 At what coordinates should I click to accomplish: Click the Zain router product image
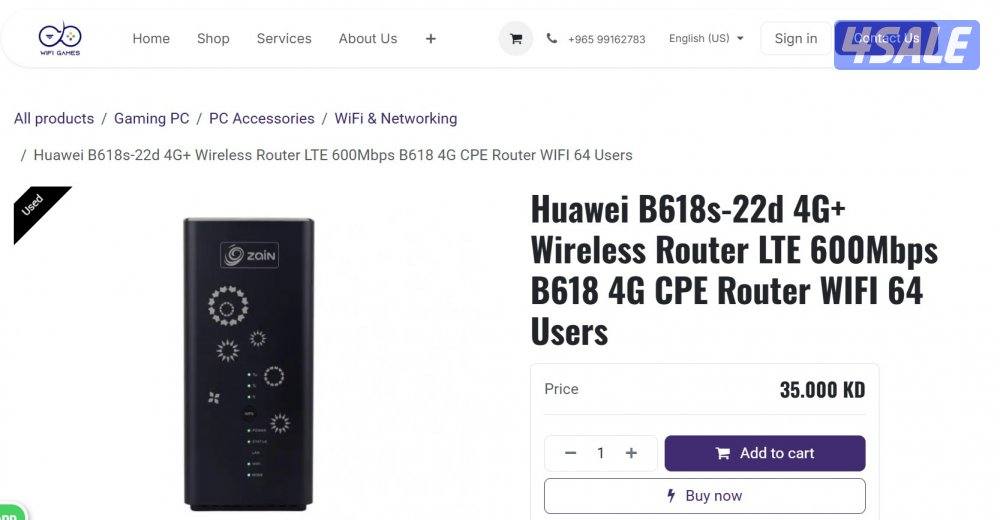coord(249,364)
